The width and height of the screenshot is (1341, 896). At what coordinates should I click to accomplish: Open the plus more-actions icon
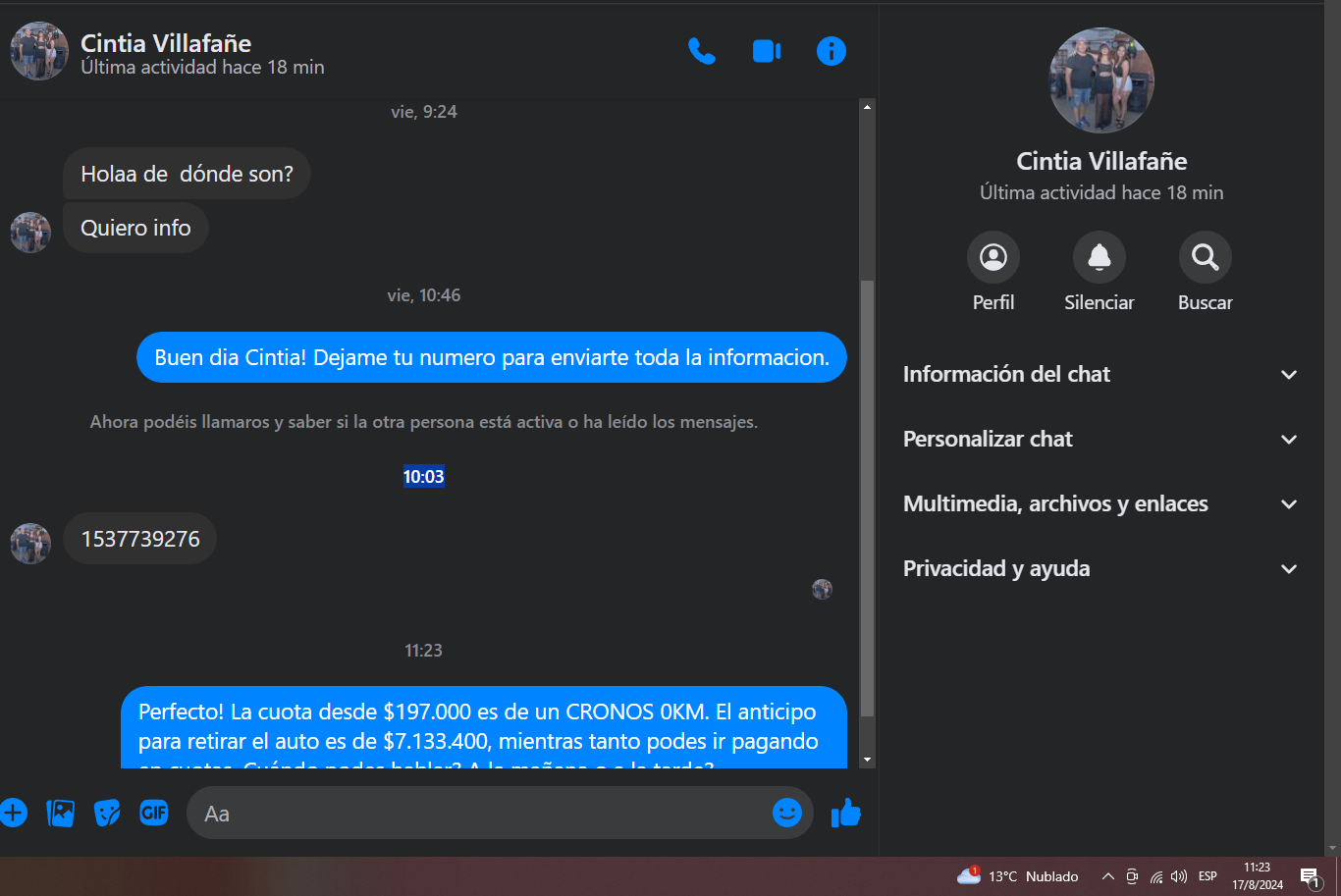[13, 813]
